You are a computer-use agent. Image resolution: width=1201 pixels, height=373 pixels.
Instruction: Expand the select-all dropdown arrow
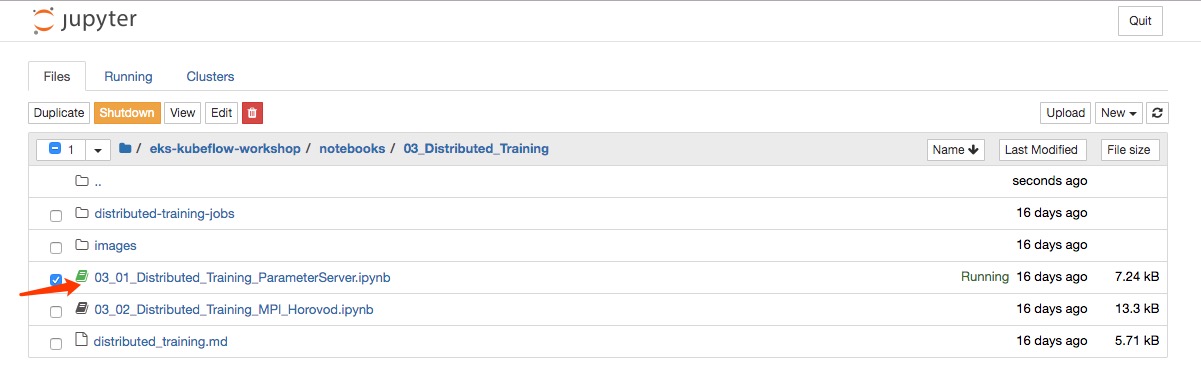point(98,150)
